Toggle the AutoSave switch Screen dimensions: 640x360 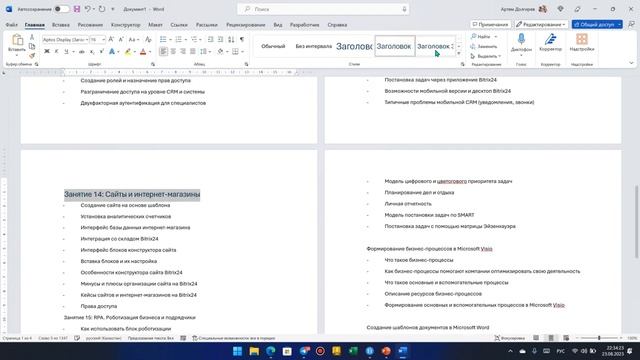61,9
